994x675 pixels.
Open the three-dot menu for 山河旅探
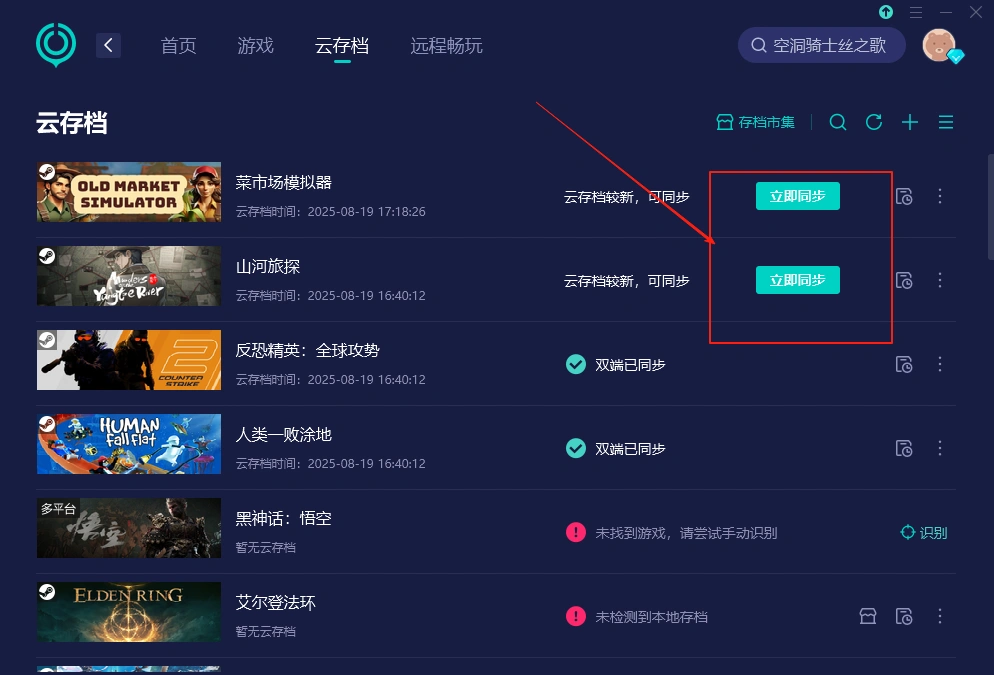pyautogui.click(x=940, y=281)
